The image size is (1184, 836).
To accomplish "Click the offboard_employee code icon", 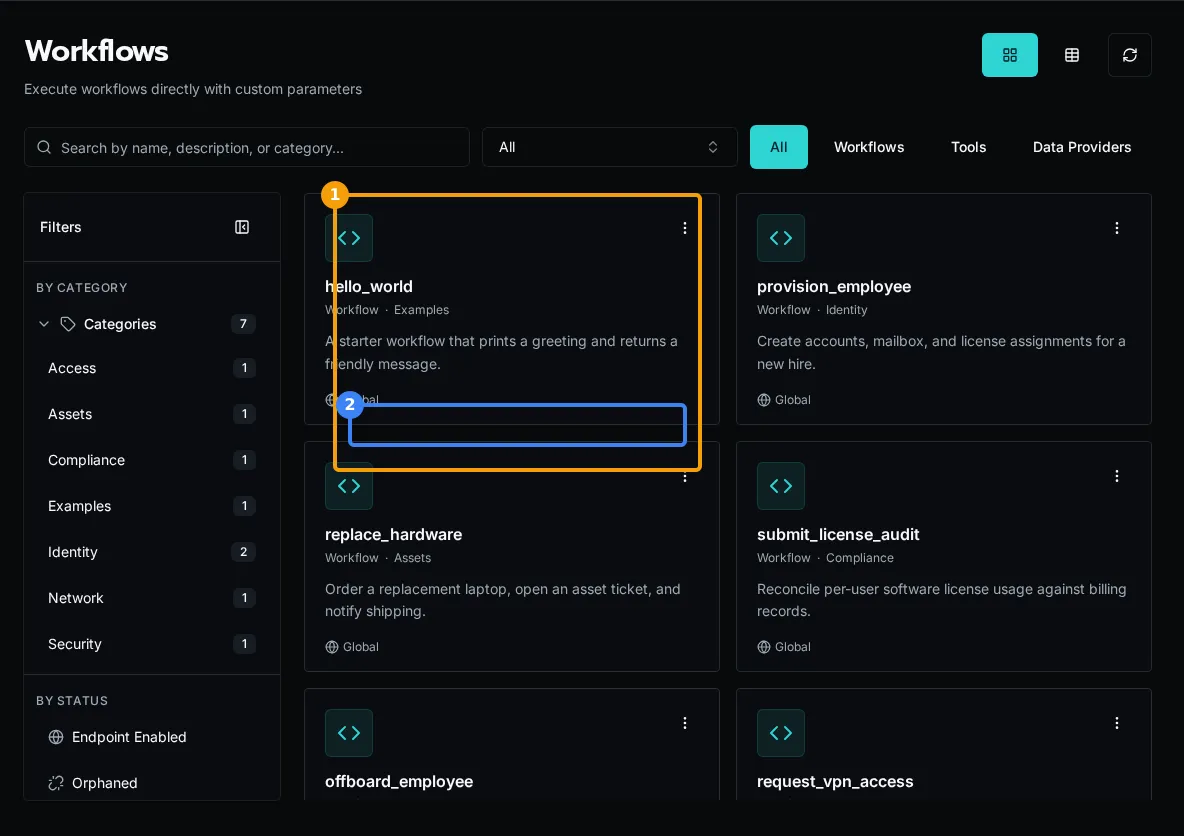I will coord(349,733).
